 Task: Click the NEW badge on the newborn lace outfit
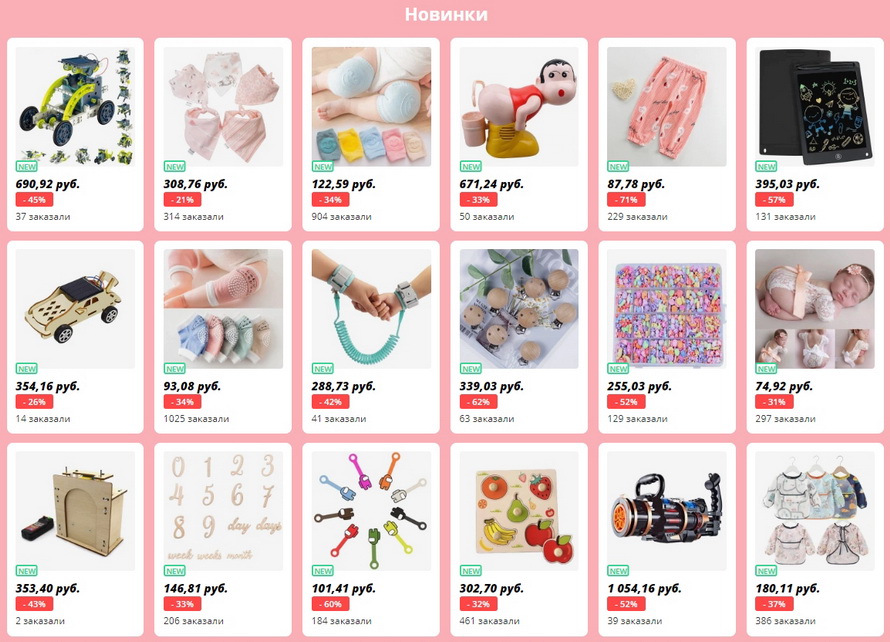[x=766, y=369]
